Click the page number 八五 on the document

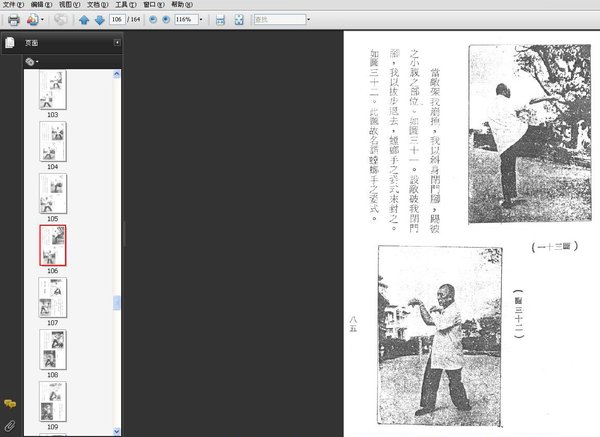pyautogui.click(x=353, y=324)
